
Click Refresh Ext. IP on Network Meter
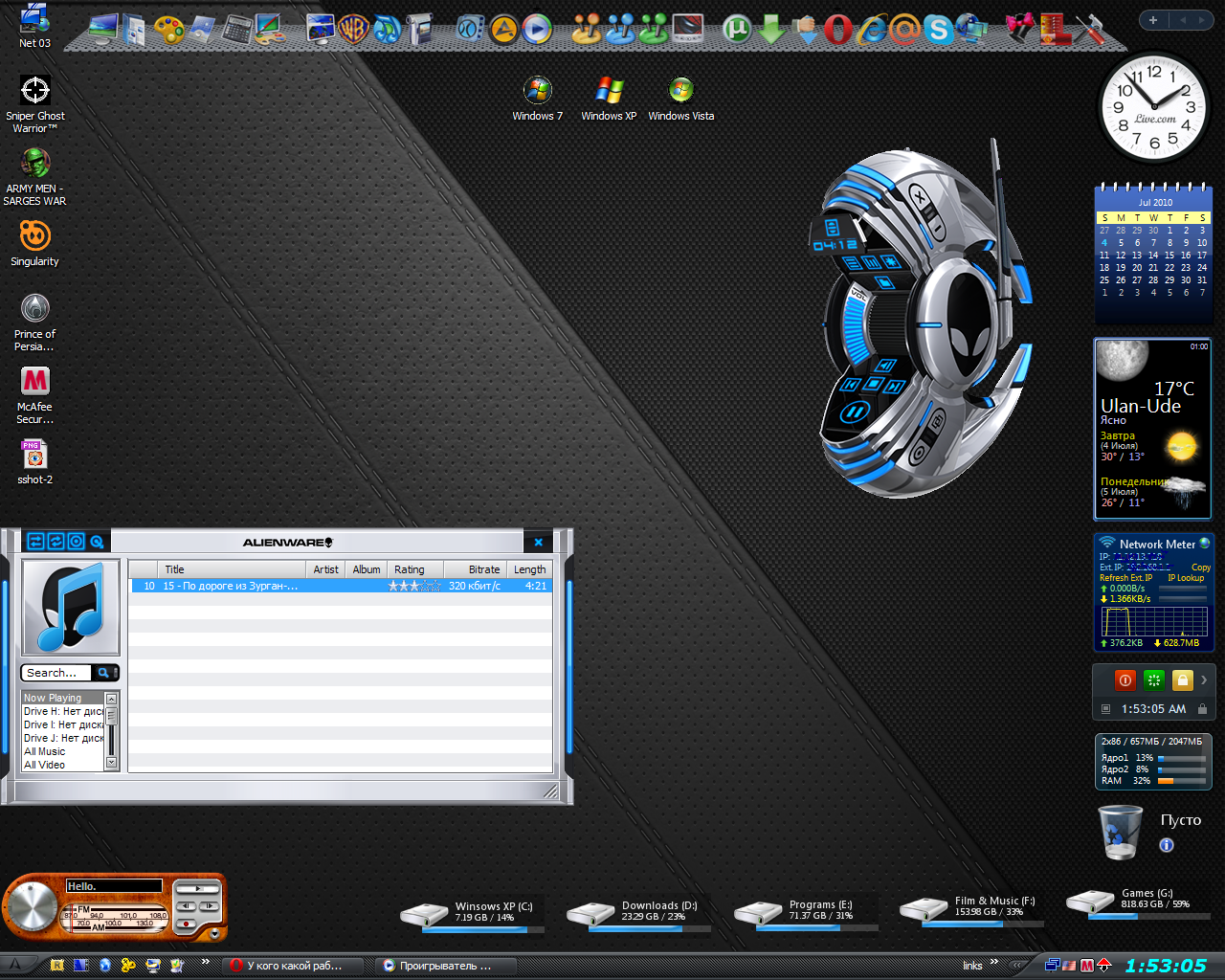pyautogui.click(x=1126, y=576)
